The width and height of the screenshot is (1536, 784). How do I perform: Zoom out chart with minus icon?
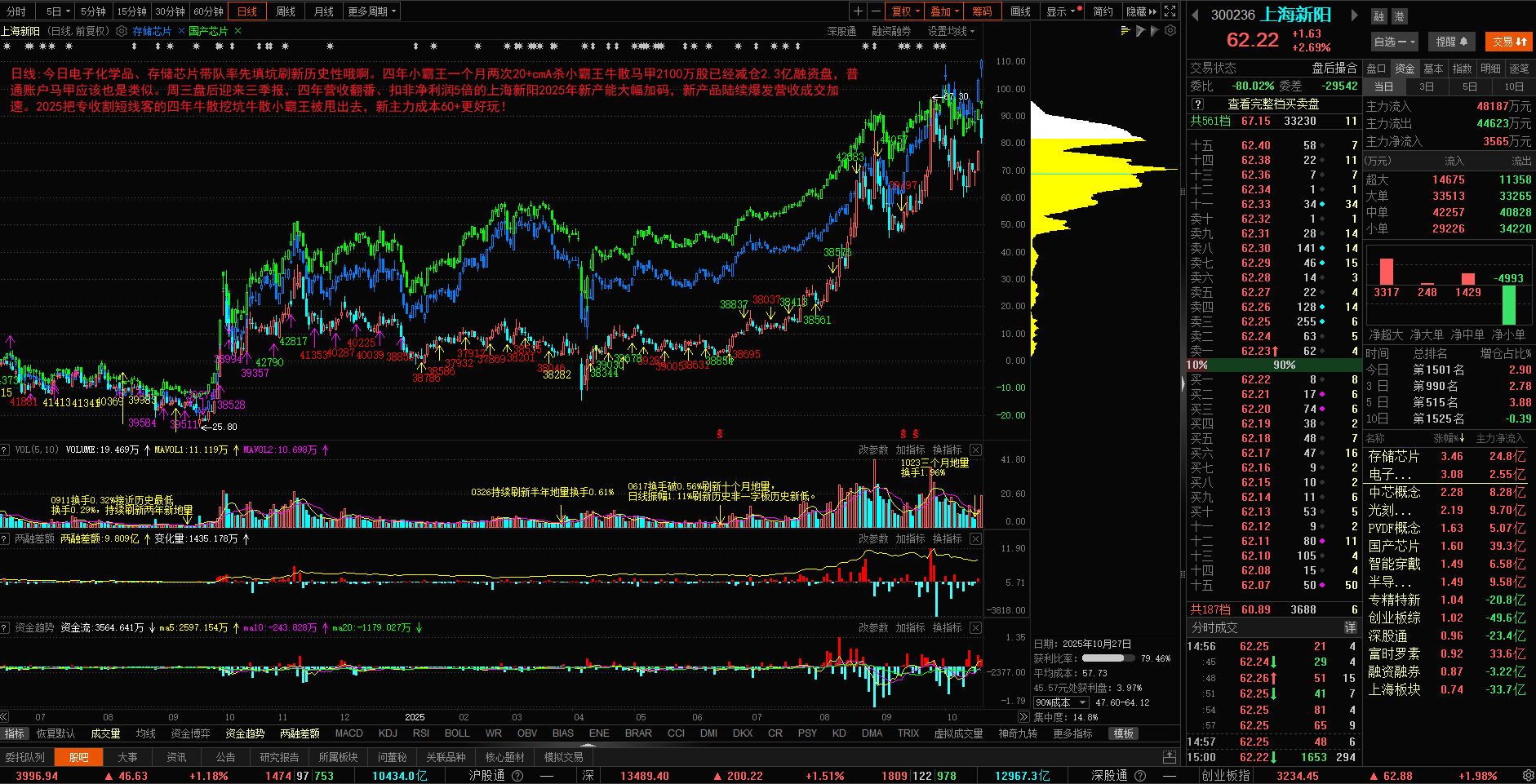coord(876,11)
